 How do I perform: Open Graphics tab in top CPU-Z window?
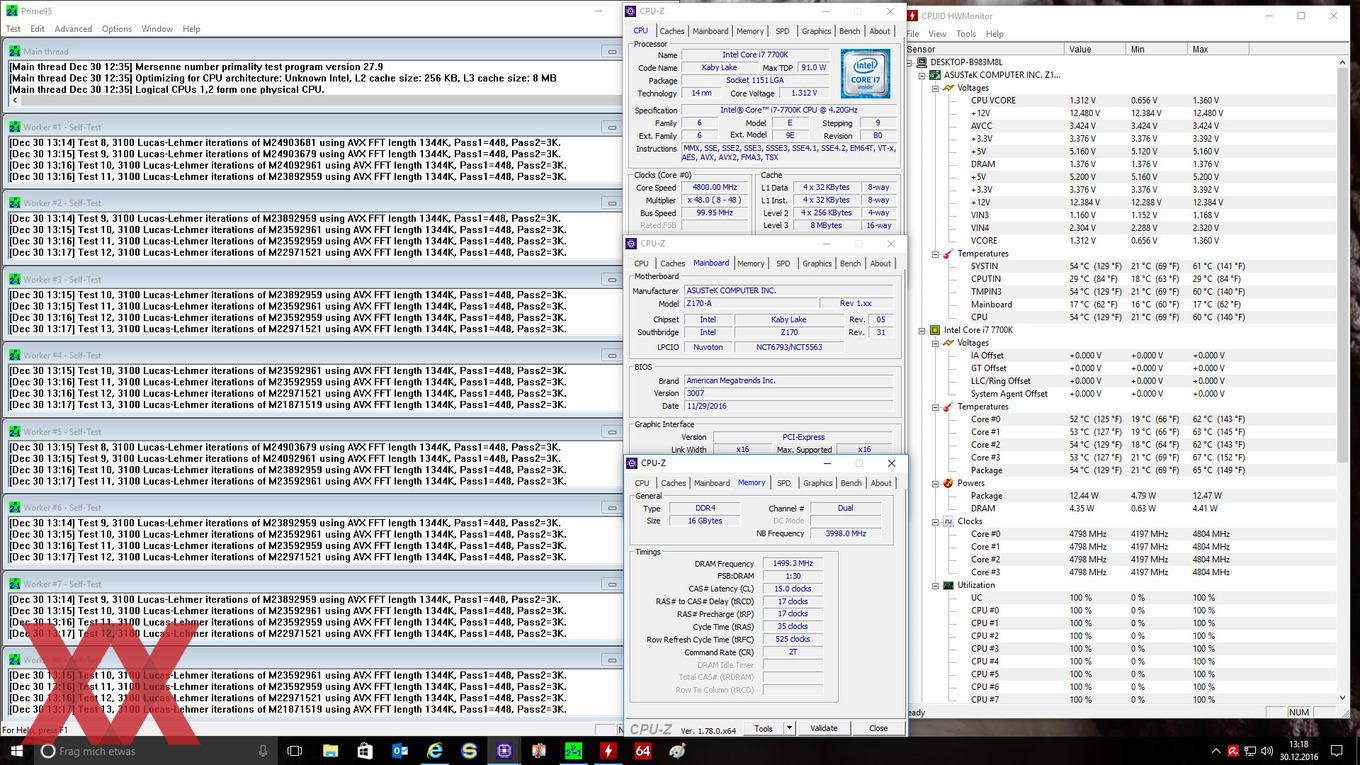(816, 31)
